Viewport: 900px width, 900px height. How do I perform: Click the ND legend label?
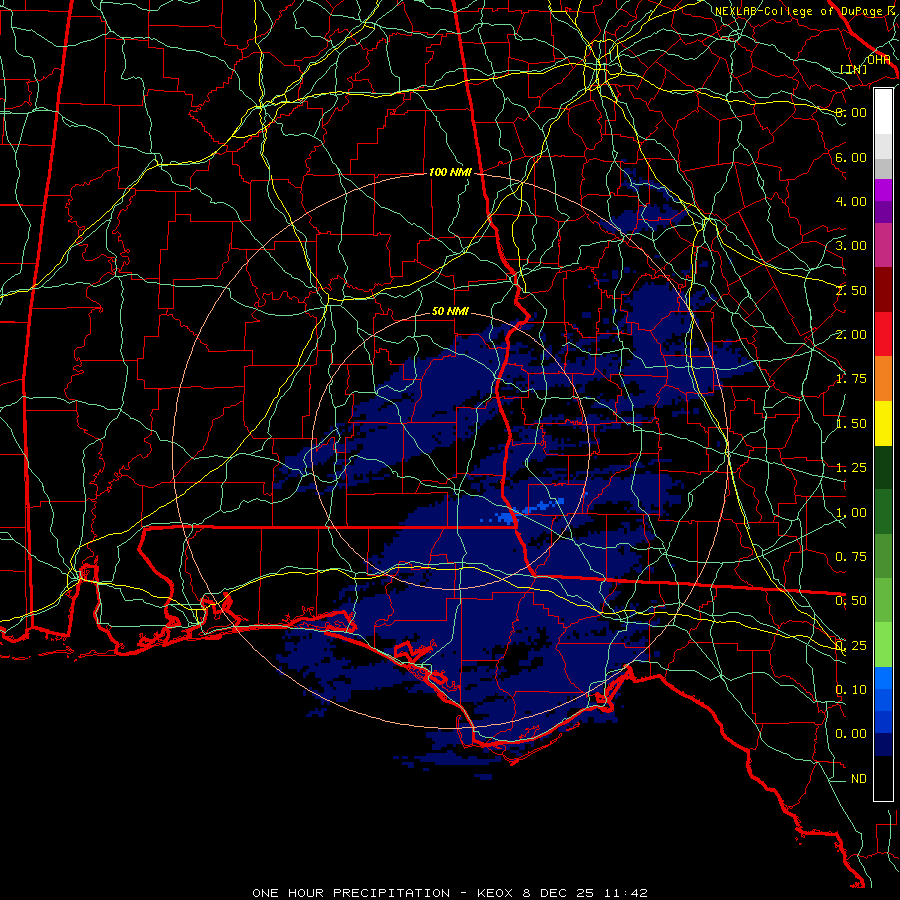pyautogui.click(x=858, y=779)
